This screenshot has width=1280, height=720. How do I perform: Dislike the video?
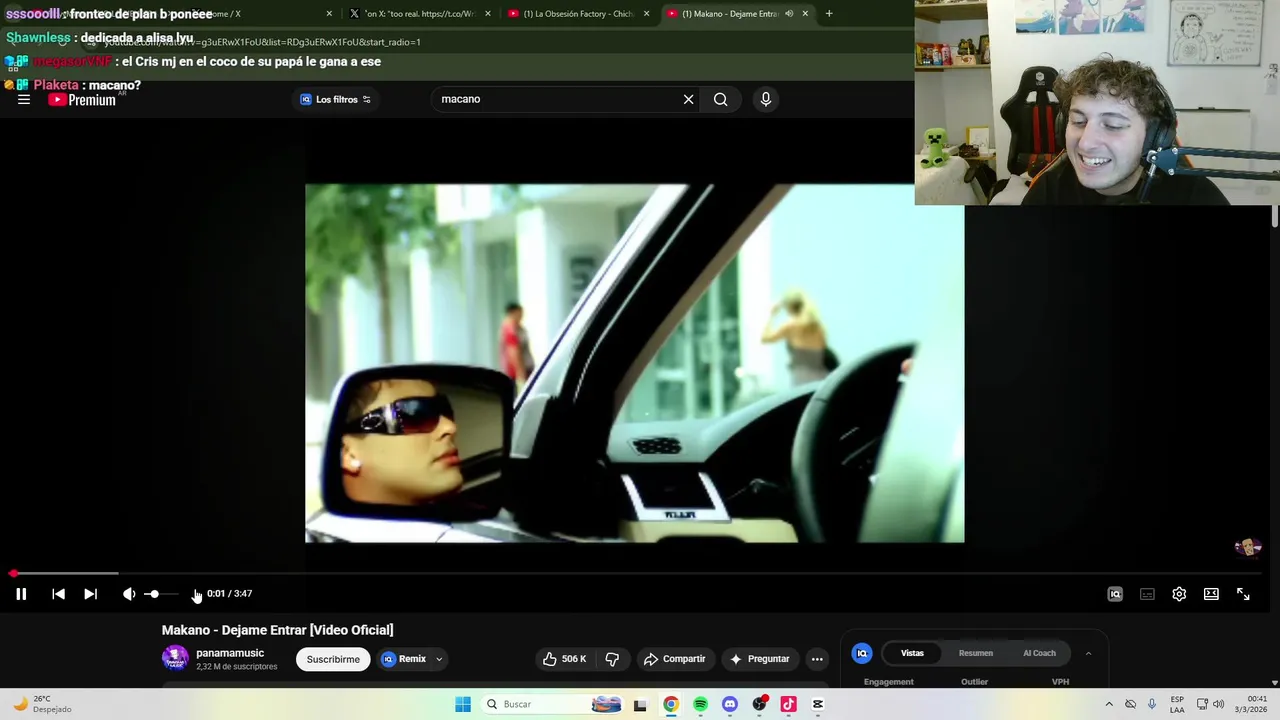click(x=612, y=659)
